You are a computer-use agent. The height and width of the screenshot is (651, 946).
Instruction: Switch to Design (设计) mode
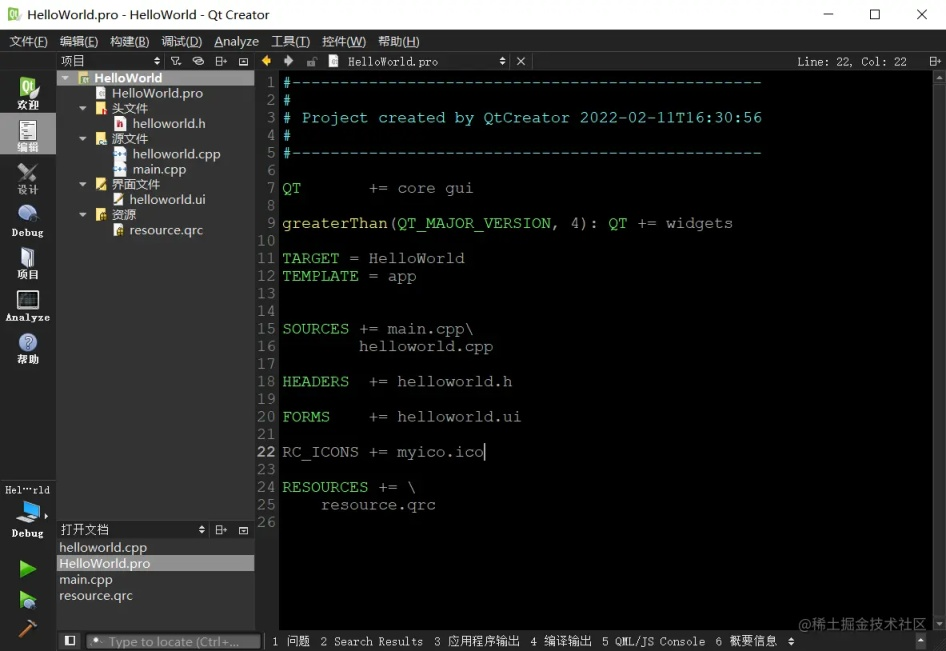[x=28, y=178]
